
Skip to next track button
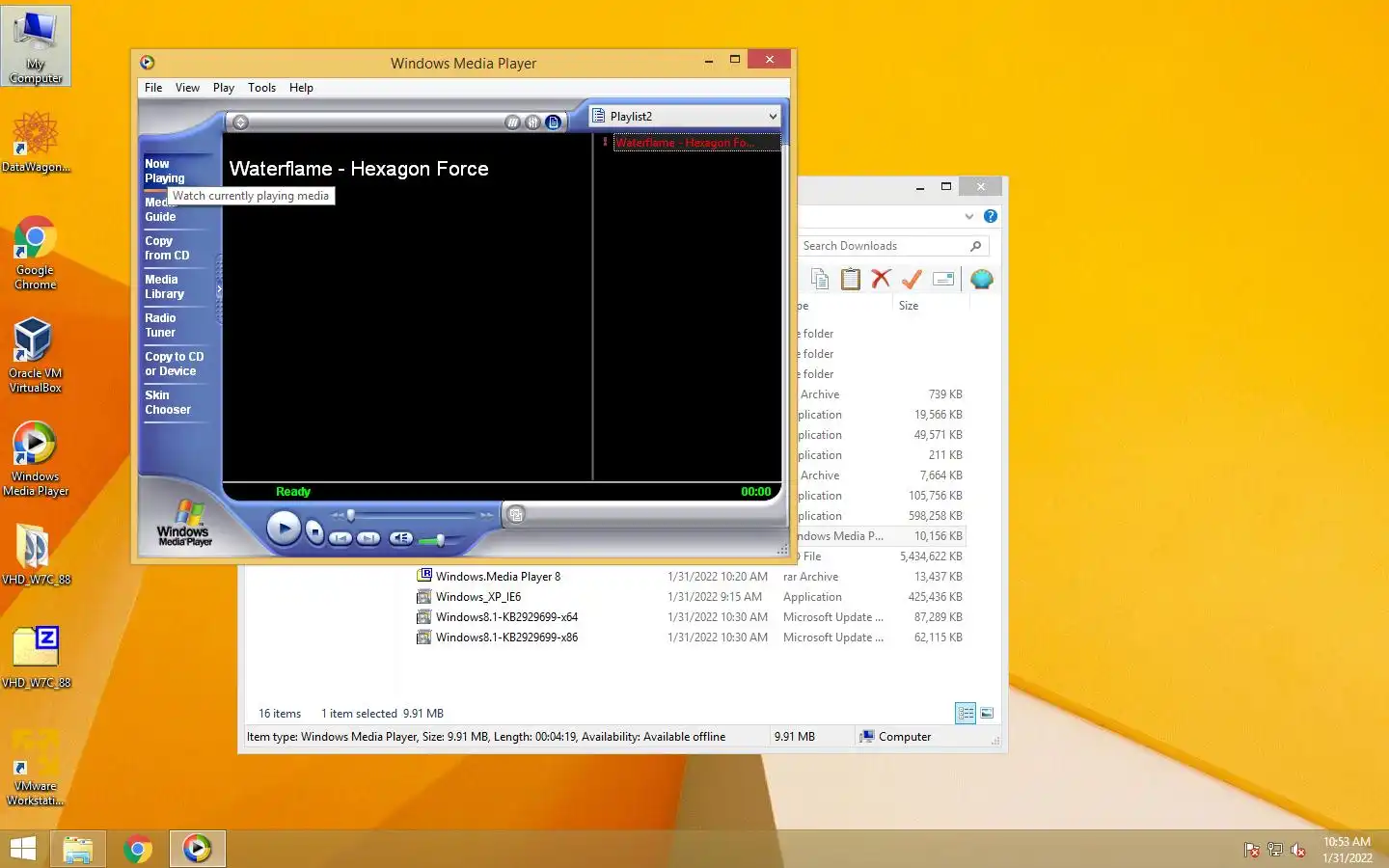tap(368, 538)
